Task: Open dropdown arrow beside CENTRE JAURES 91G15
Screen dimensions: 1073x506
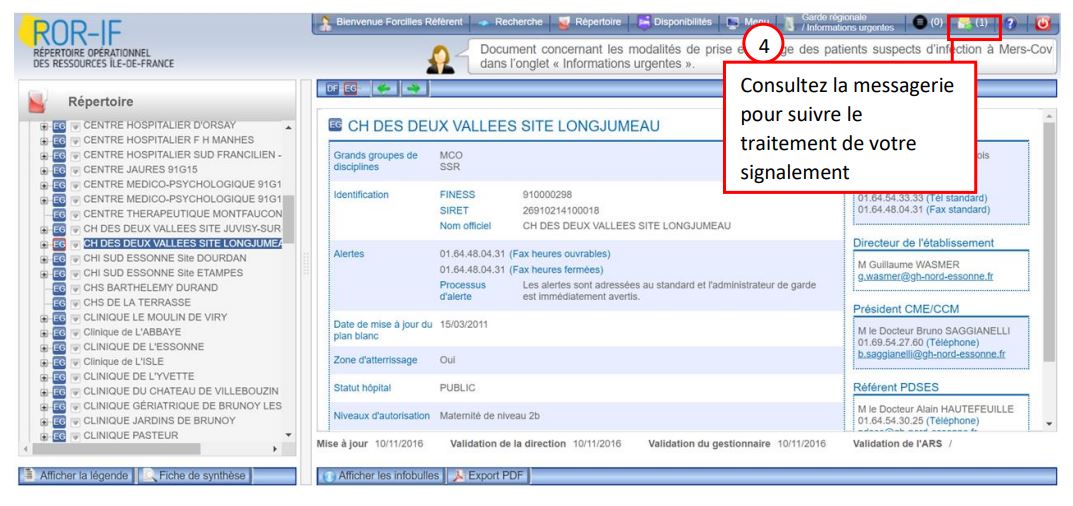Action: 74,168
